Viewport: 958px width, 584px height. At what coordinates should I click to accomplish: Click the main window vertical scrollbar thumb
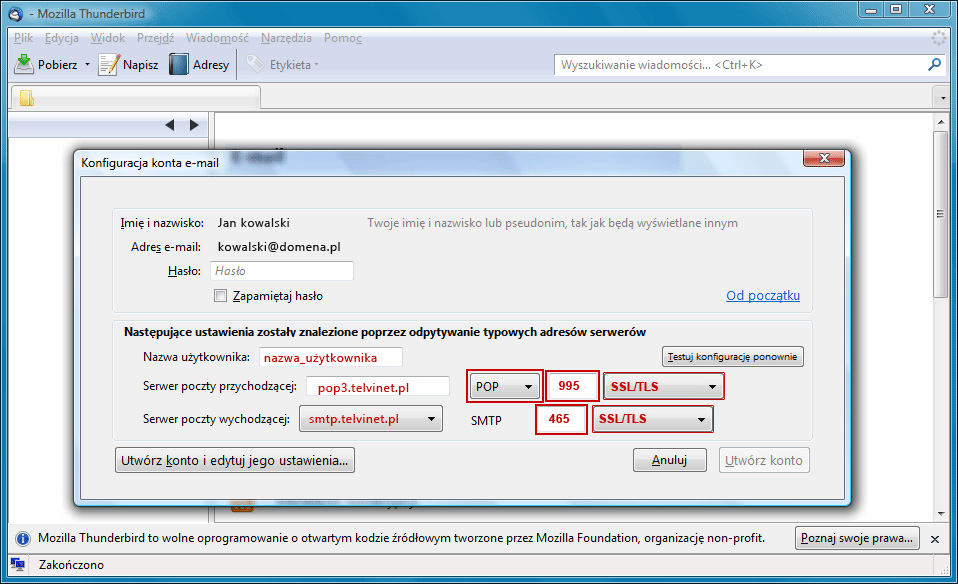(940, 214)
